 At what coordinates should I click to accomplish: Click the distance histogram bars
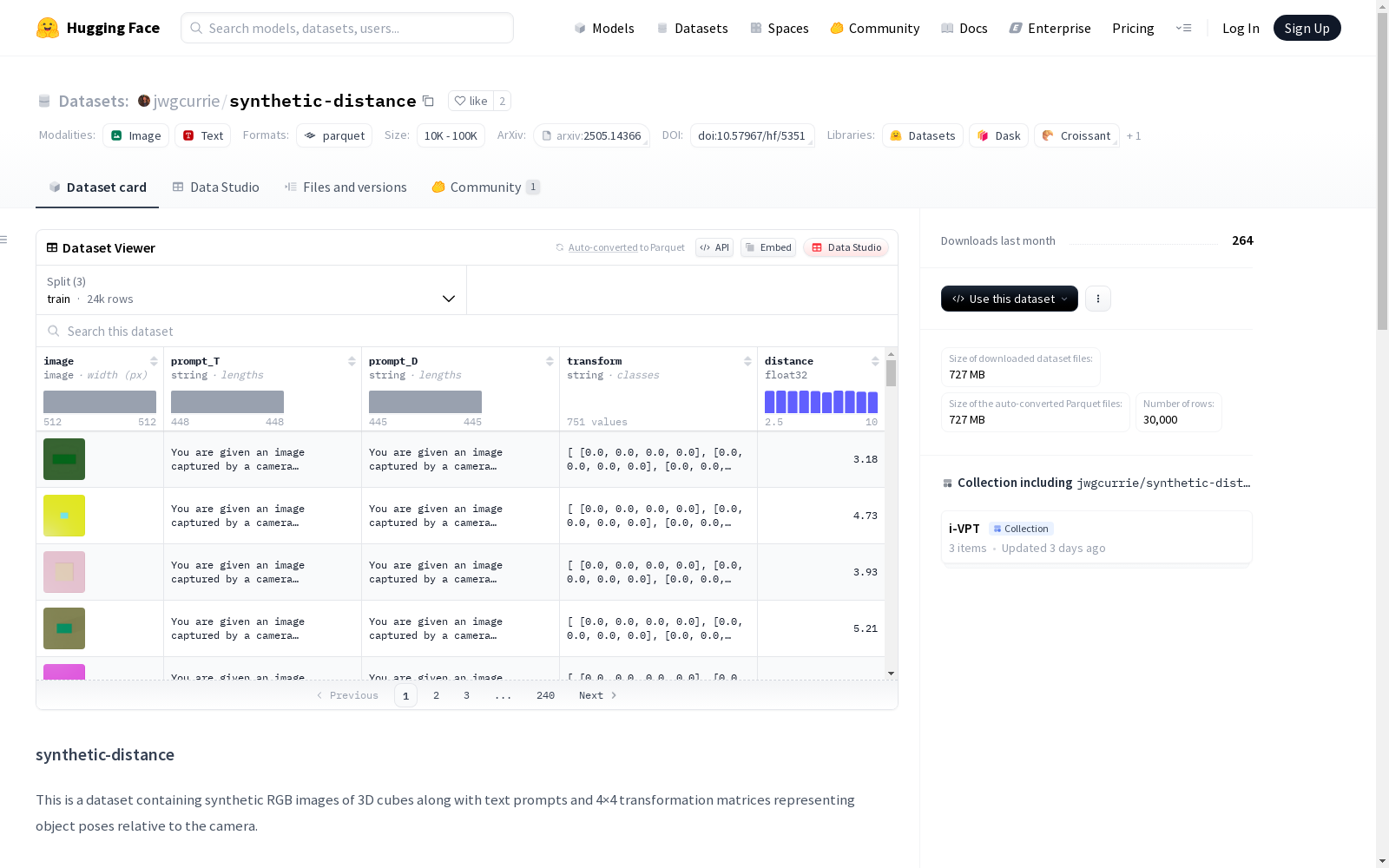tap(821, 402)
